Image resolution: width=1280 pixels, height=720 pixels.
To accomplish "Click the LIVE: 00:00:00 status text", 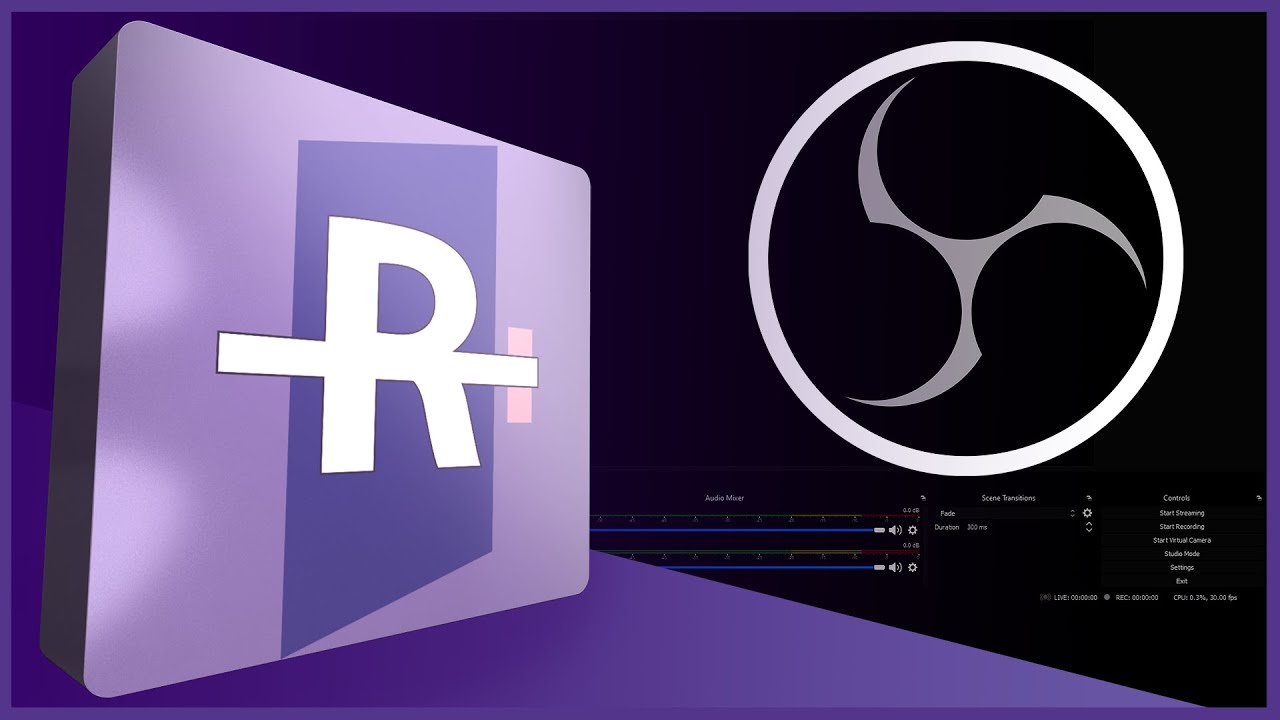I will (x=1075, y=597).
